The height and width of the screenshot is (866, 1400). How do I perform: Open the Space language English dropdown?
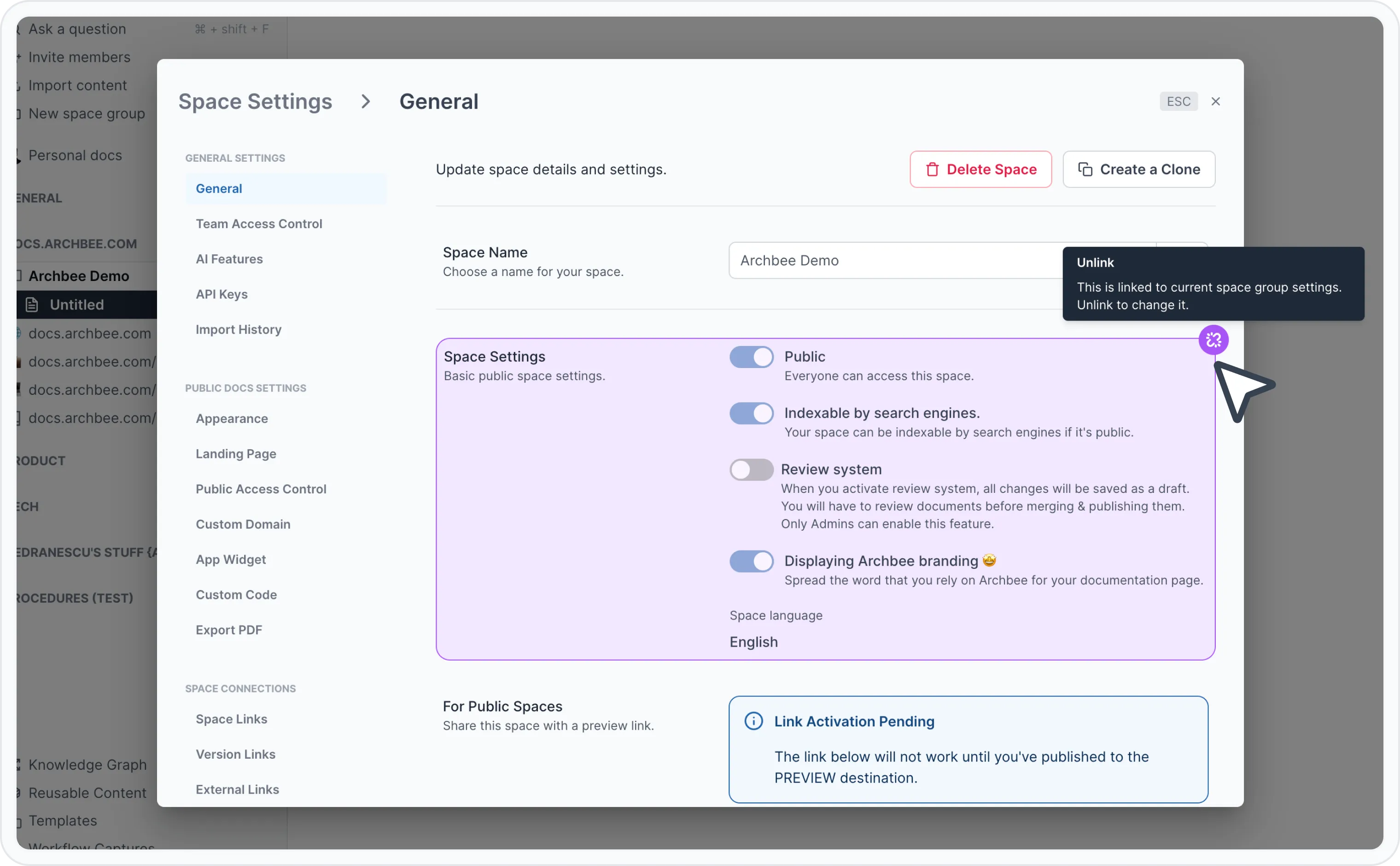click(x=753, y=642)
